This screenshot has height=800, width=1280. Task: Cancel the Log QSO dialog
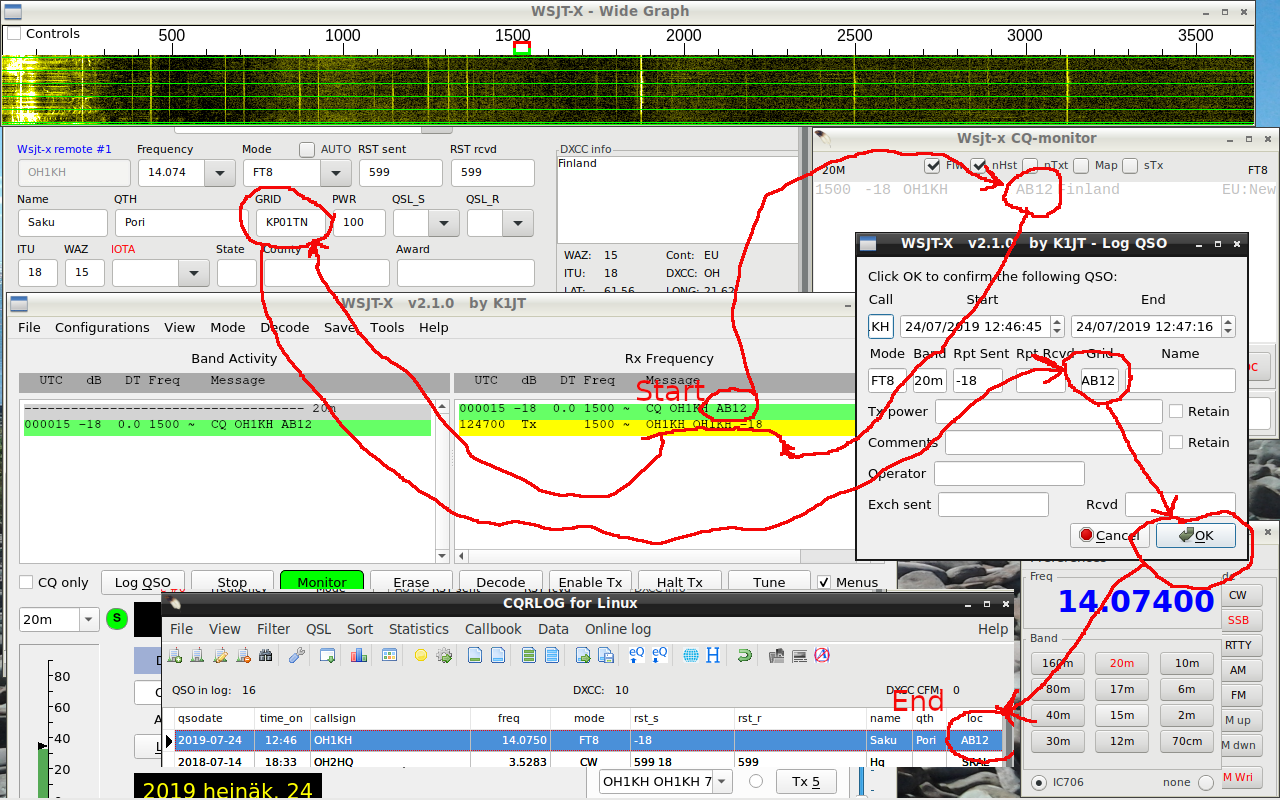click(1109, 535)
